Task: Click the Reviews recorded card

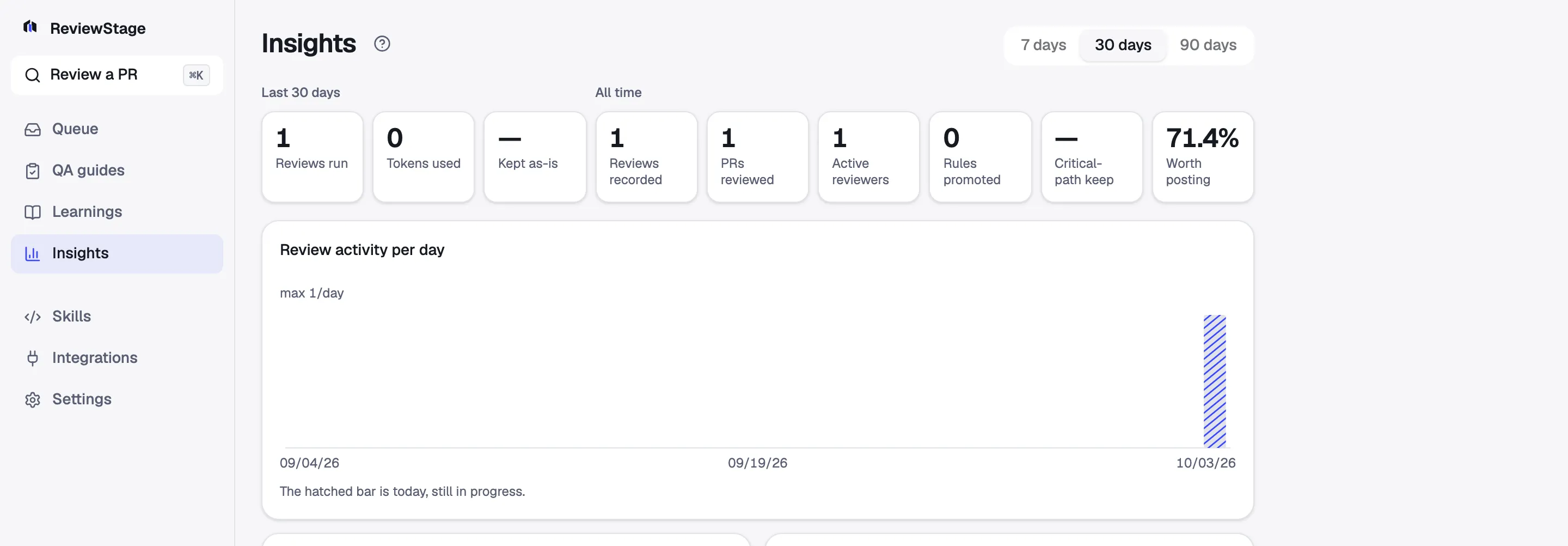Action: (x=646, y=156)
